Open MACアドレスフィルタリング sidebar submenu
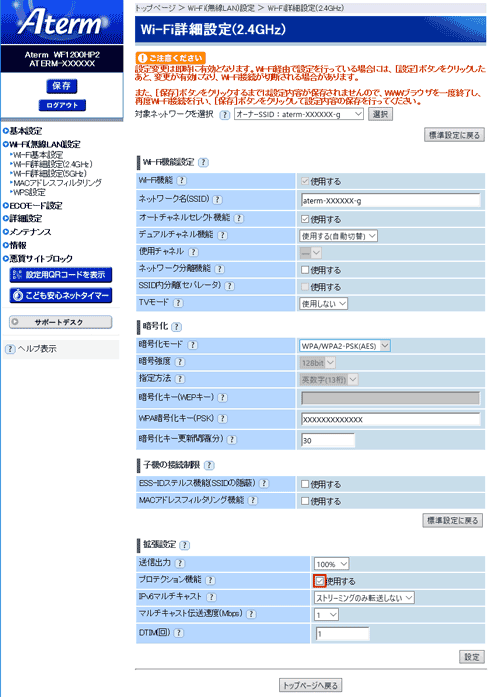The height and width of the screenshot is (697, 500). [x=57, y=183]
